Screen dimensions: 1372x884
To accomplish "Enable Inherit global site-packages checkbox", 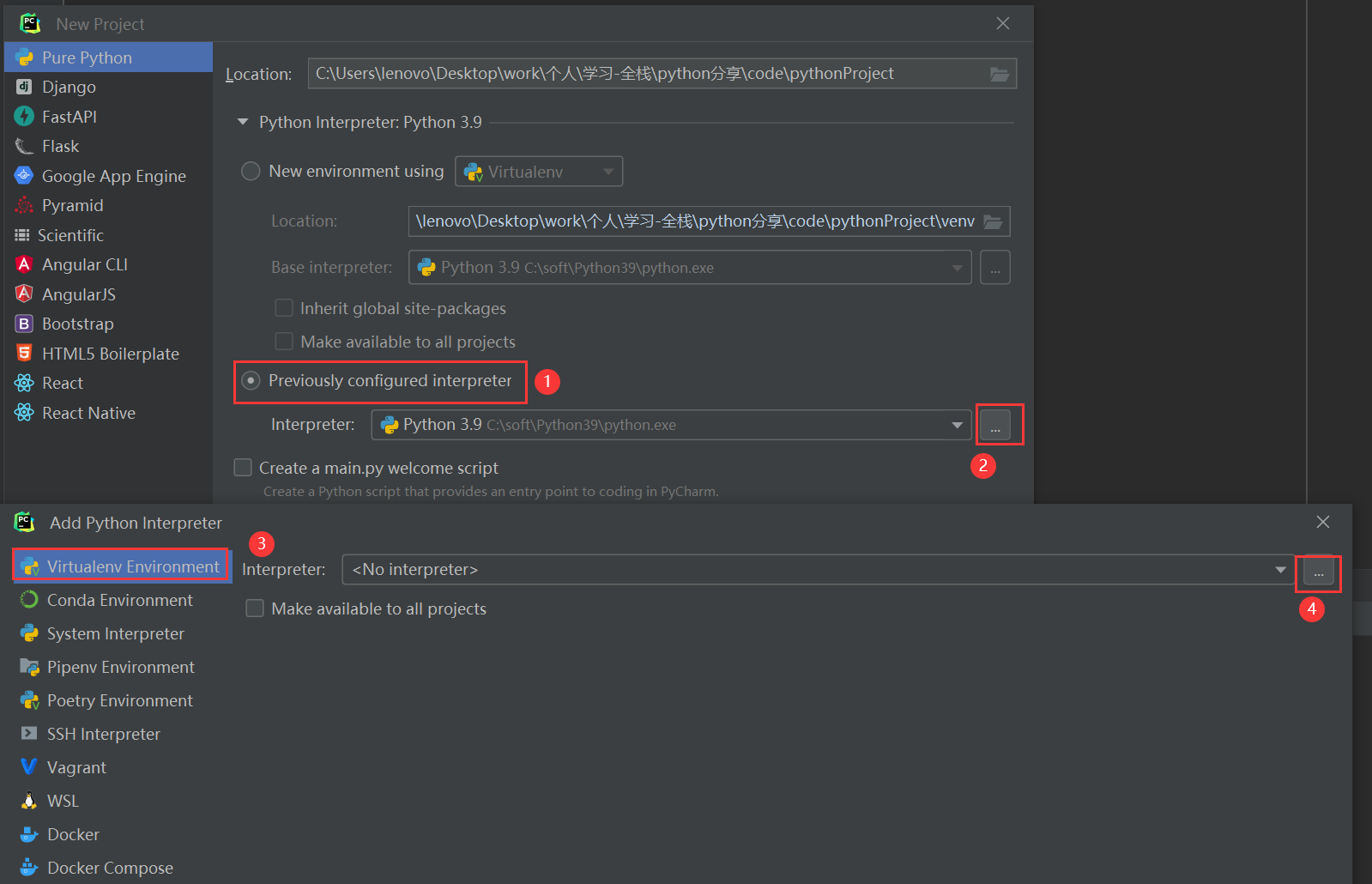I will pyautogui.click(x=284, y=308).
